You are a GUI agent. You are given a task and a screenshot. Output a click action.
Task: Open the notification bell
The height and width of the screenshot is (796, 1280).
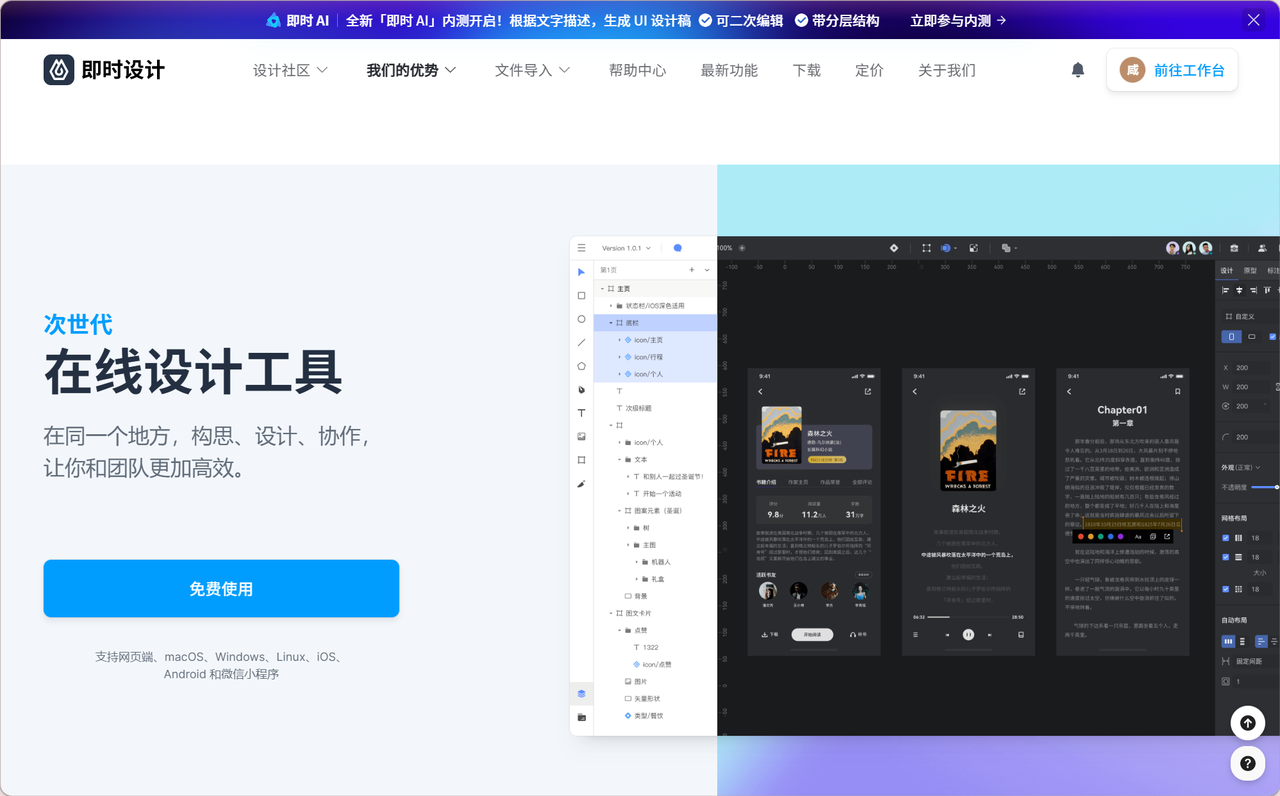pyautogui.click(x=1078, y=70)
